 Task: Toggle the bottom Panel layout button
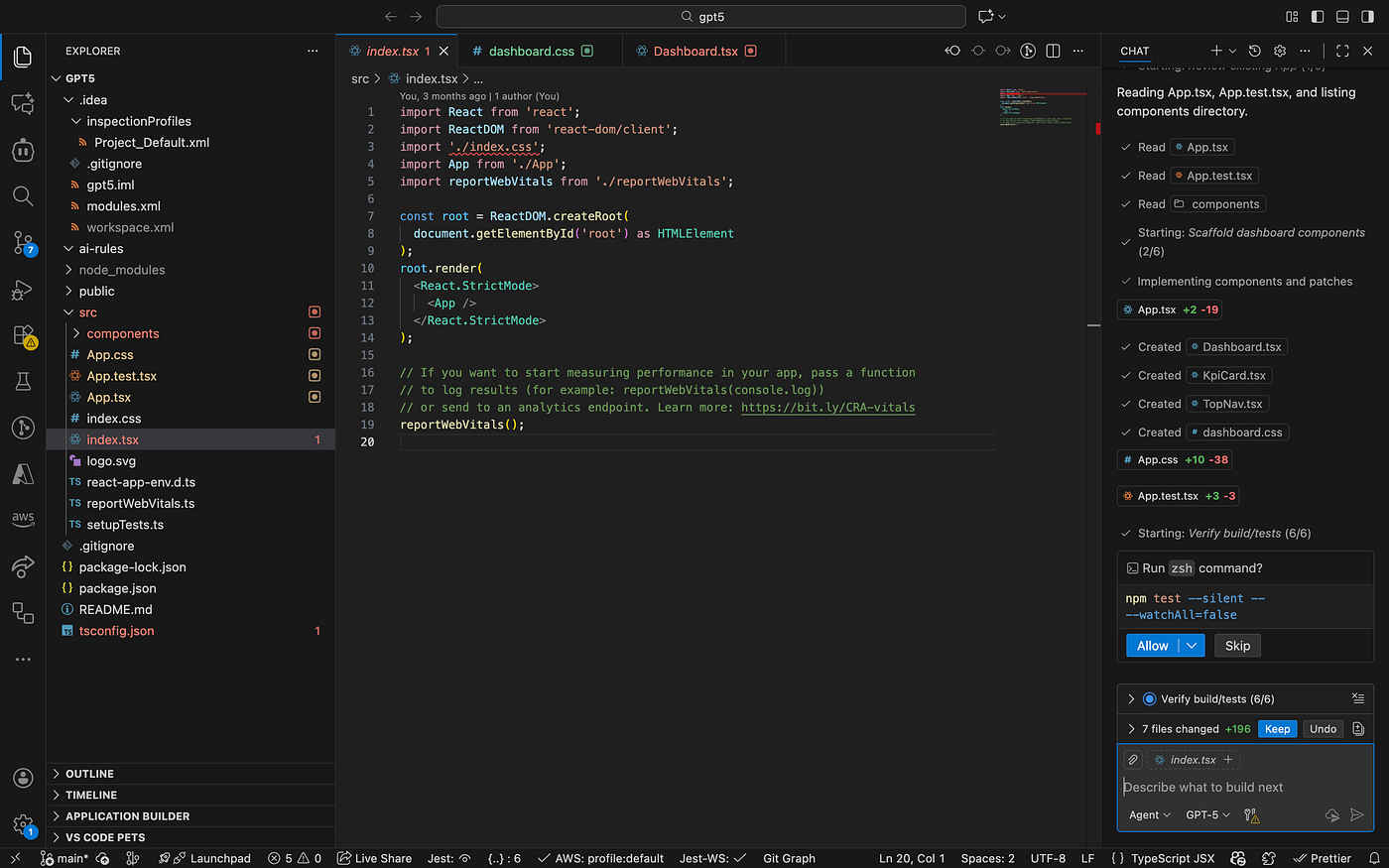[1342, 17]
